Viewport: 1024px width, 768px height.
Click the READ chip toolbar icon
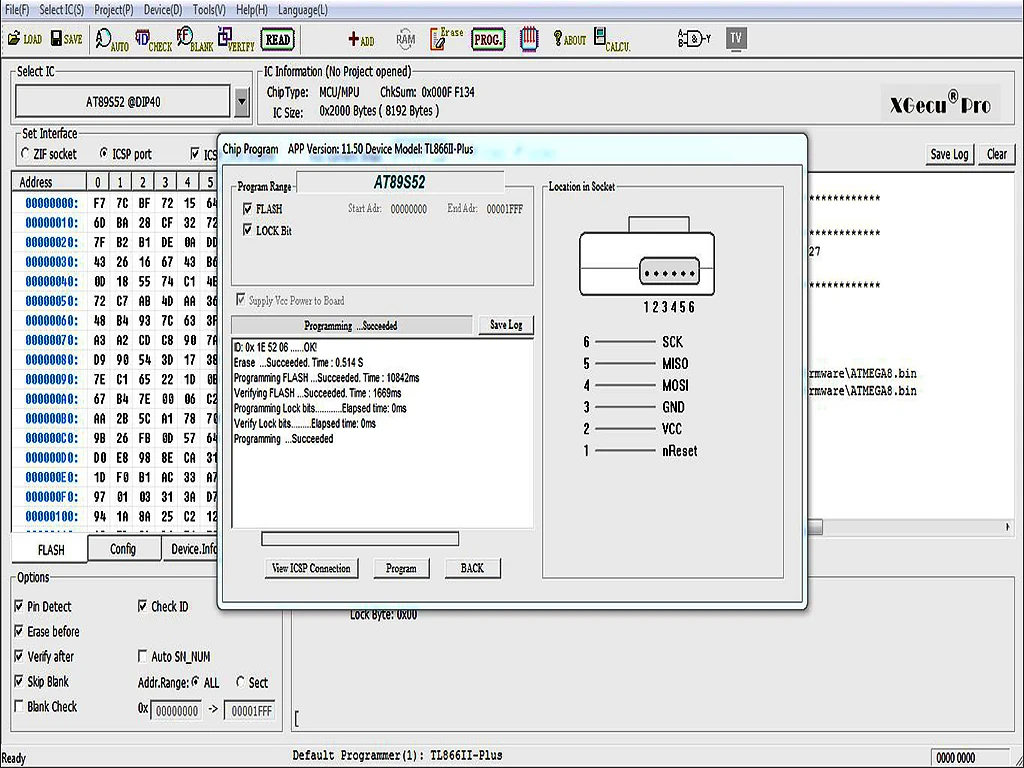[x=277, y=40]
